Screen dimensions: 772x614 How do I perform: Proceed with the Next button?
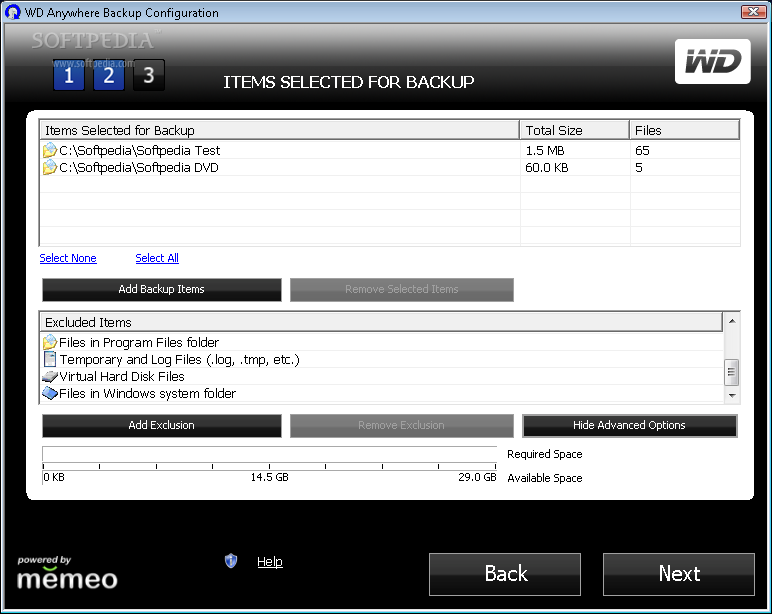(678, 574)
